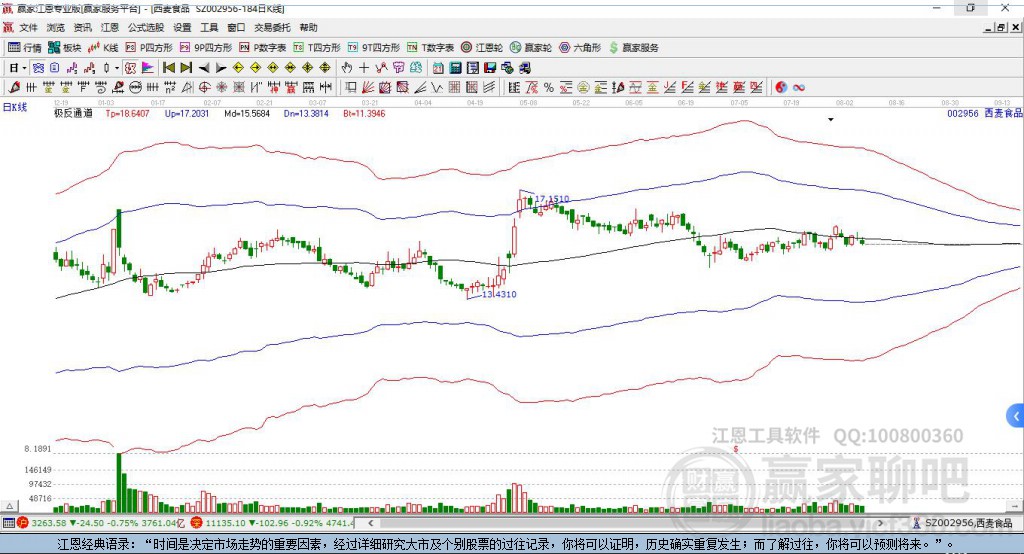The image size is (1024, 554).
Task: Click the Md=15.5684 value
Action: (x=247, y=113)
